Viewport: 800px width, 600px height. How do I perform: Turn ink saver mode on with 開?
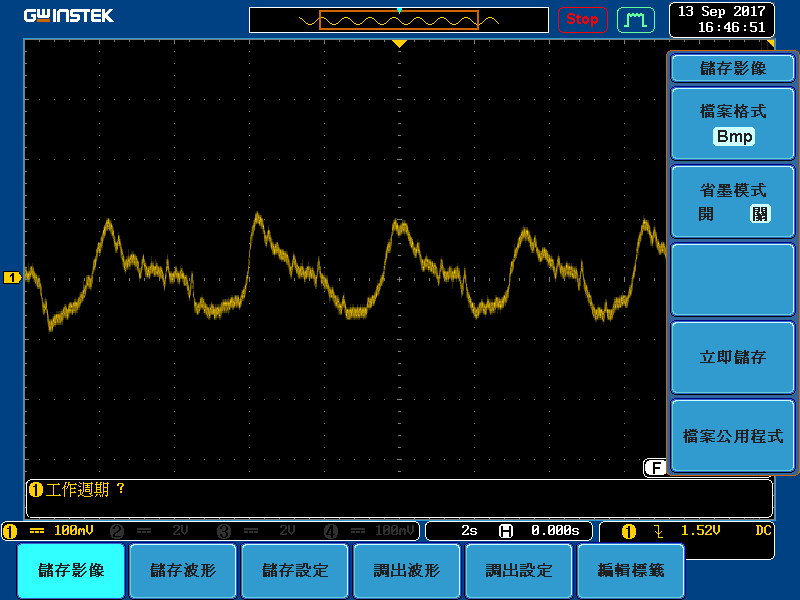(706, 214)
